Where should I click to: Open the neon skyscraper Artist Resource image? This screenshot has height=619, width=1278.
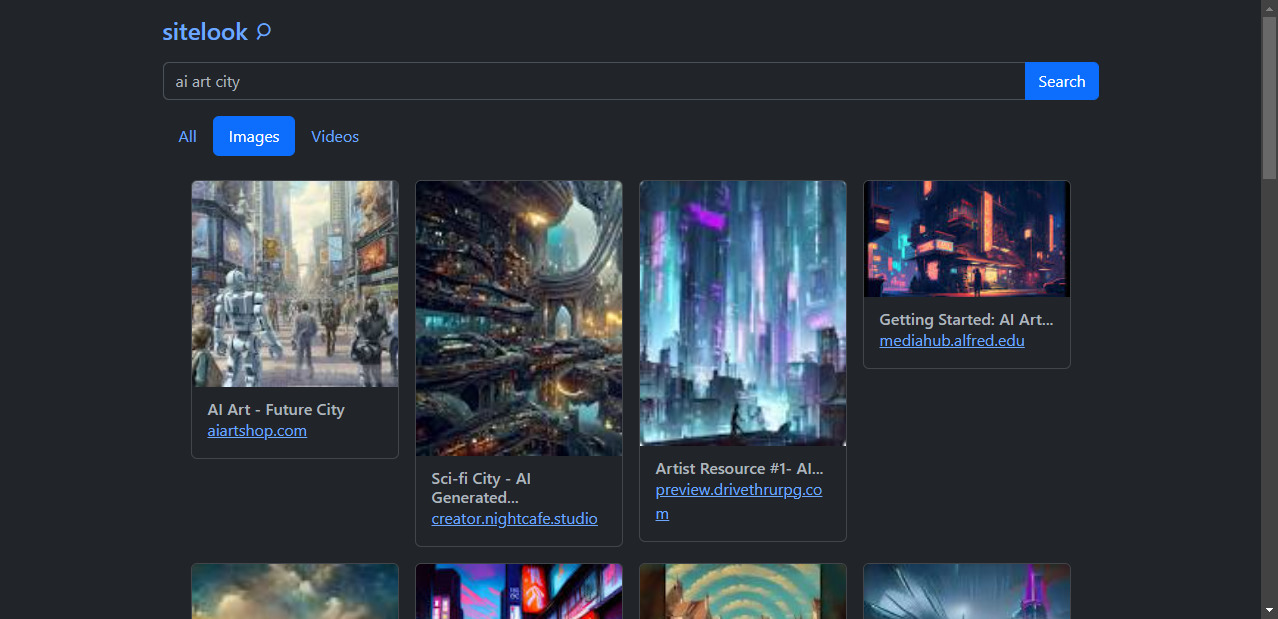click(x=743, y=313)
